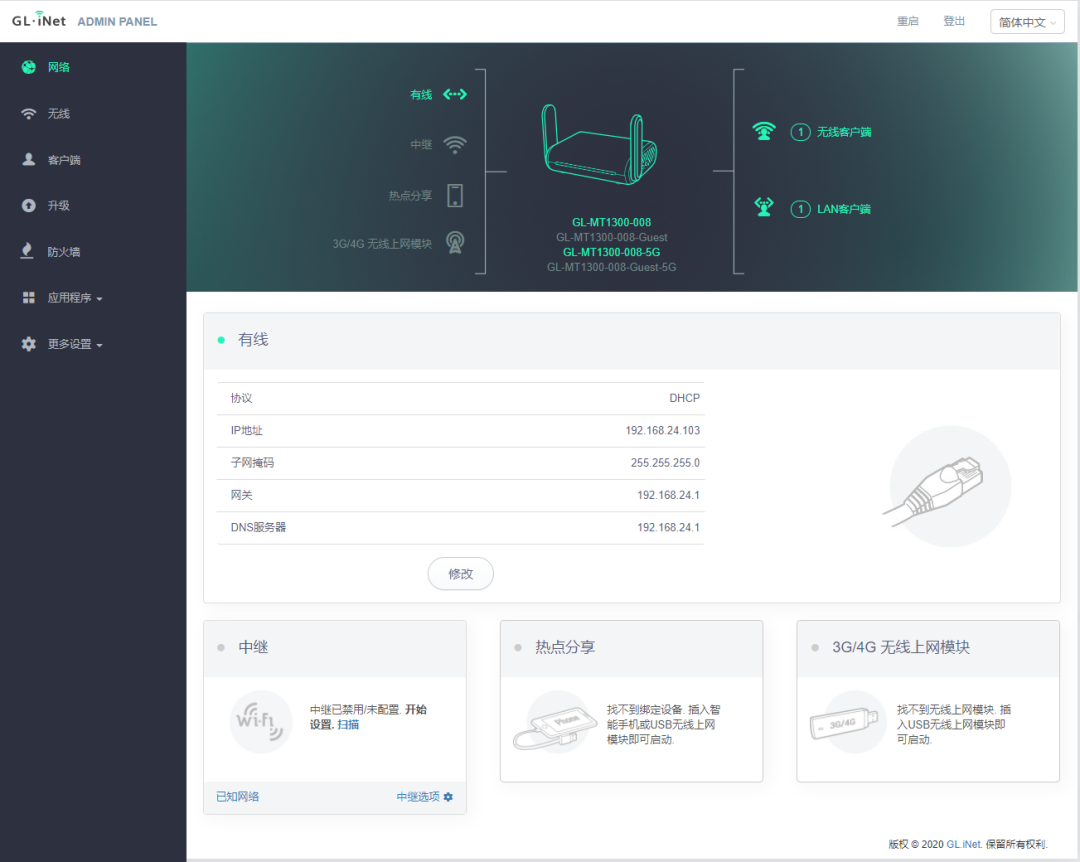Click the GL.iNet logo
The width and height of the screenshot is (1080, 862).
(39, 20)
